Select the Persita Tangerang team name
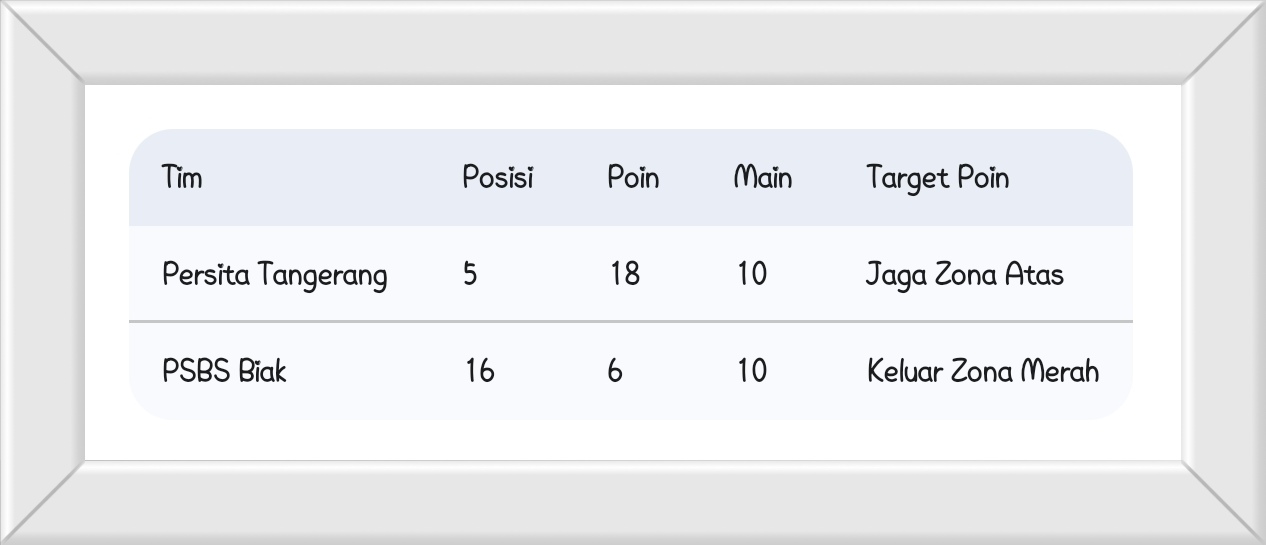This screenshot has width=1266, height=545. (274, 274)
